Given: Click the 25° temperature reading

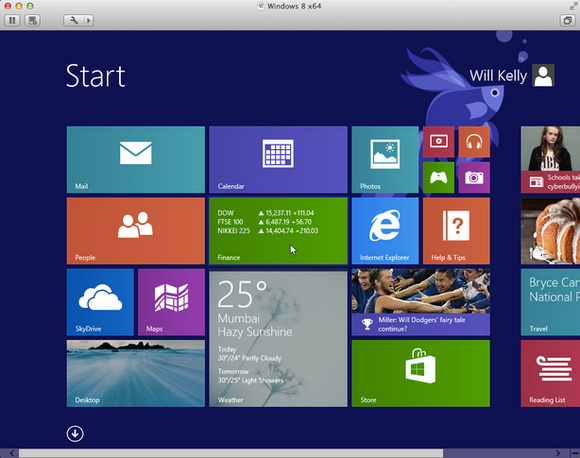Looking at the screenshot, I should click(x=242, y=294).
